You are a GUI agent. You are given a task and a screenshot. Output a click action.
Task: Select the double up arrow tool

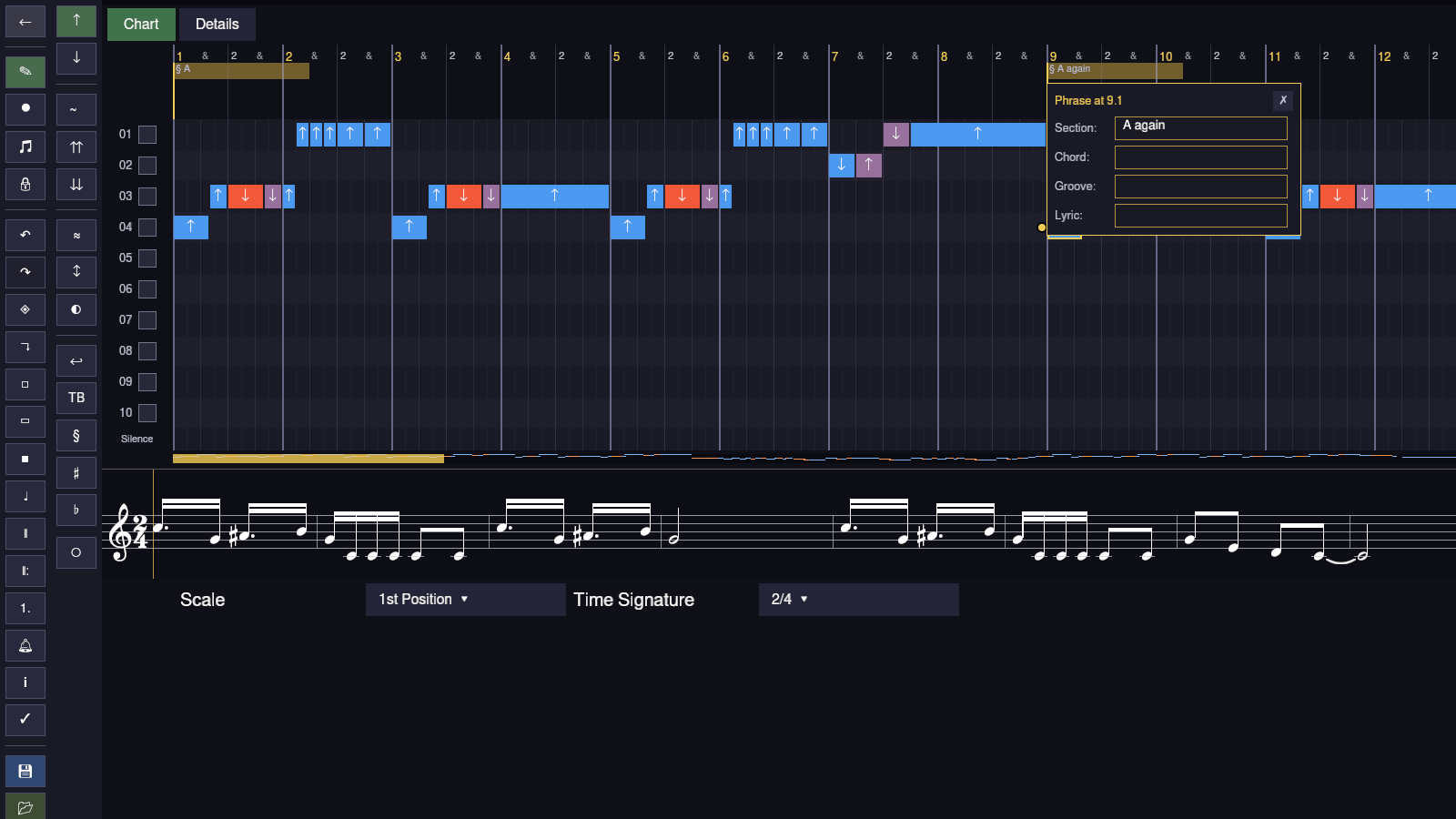pos(76,147)
